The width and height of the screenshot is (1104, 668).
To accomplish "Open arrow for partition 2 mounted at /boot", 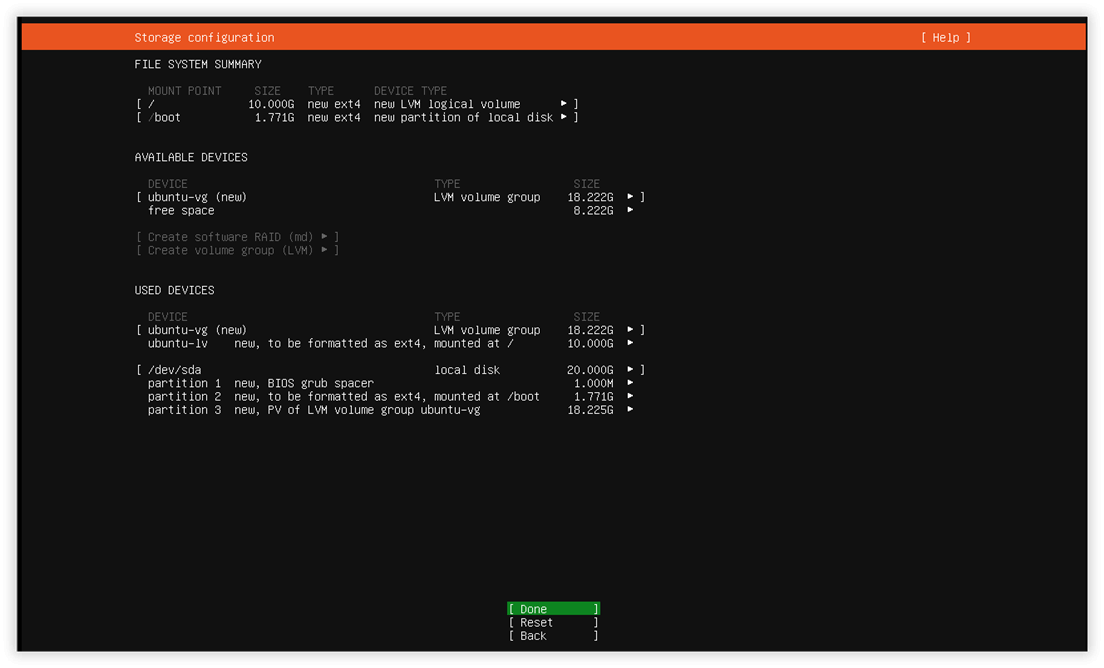I will point(630,397).
